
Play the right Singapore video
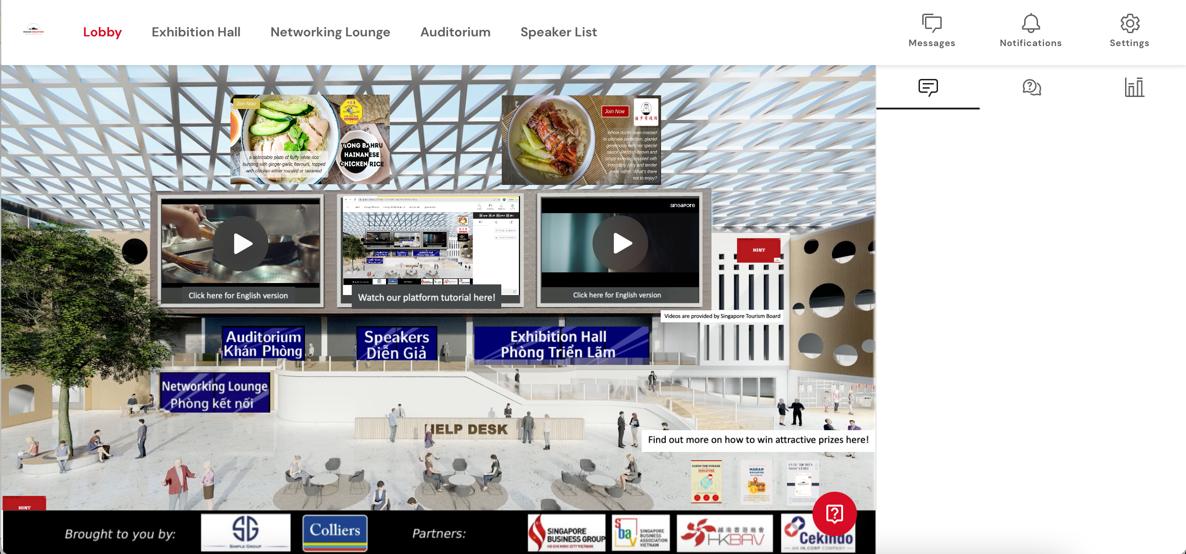(x=620, y=244)
